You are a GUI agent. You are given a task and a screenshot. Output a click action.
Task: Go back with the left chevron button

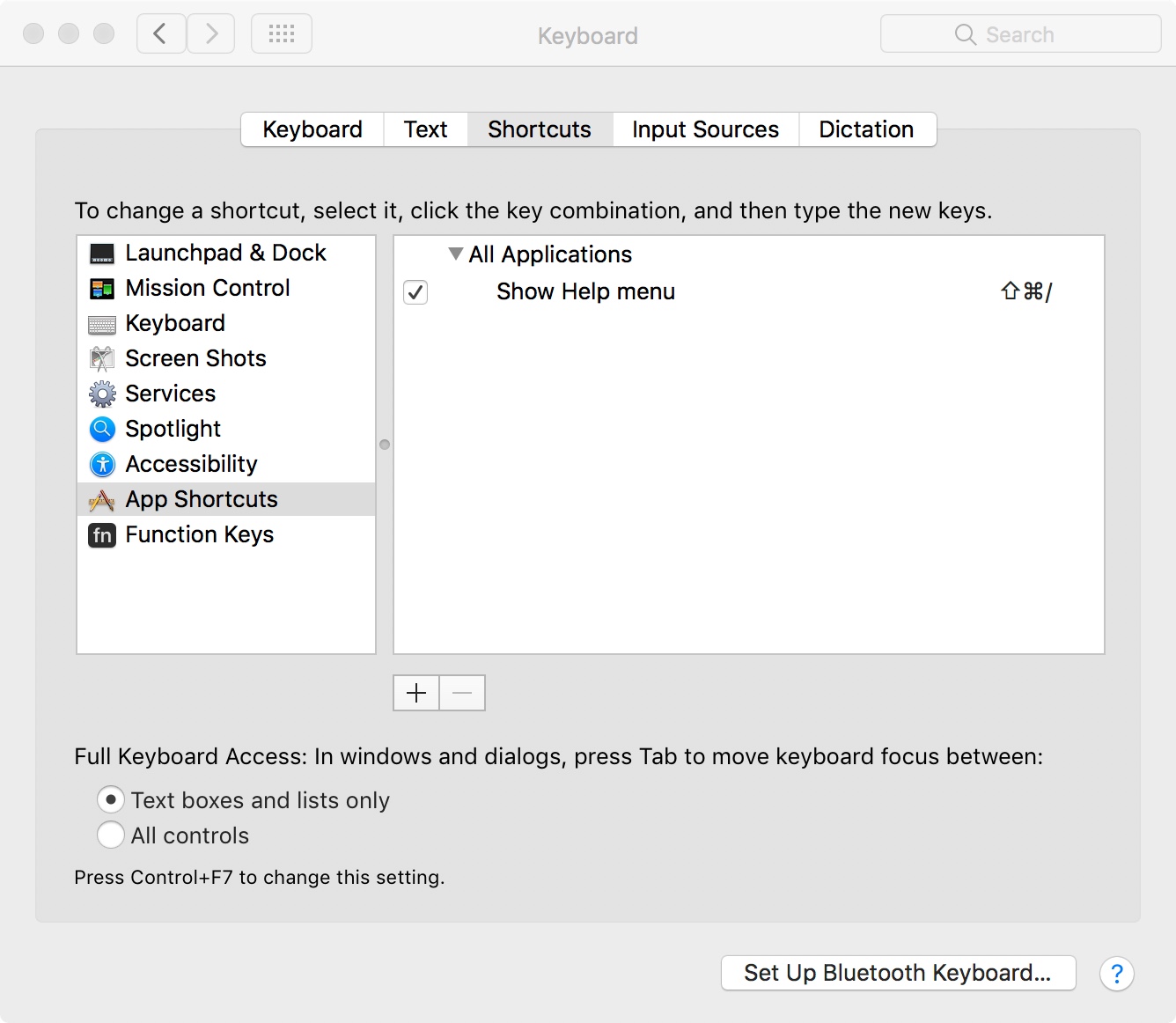pos(161,34)
